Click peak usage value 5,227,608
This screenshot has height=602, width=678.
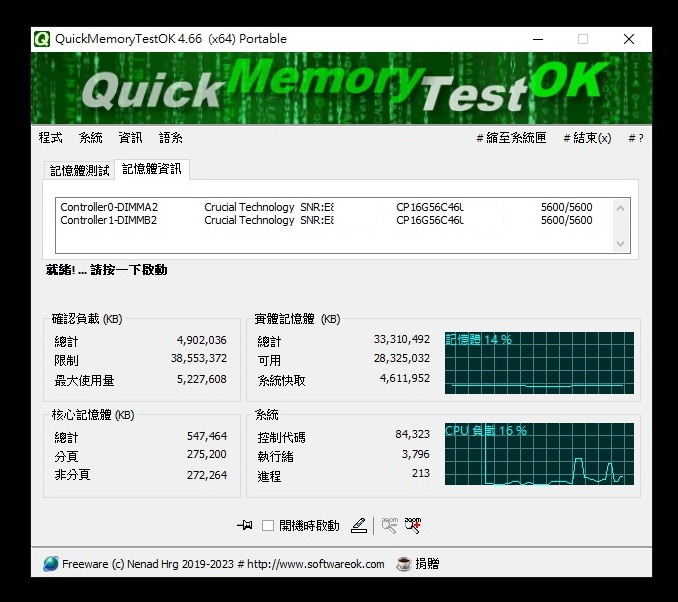pyautogui.click(x=201, y=379)
